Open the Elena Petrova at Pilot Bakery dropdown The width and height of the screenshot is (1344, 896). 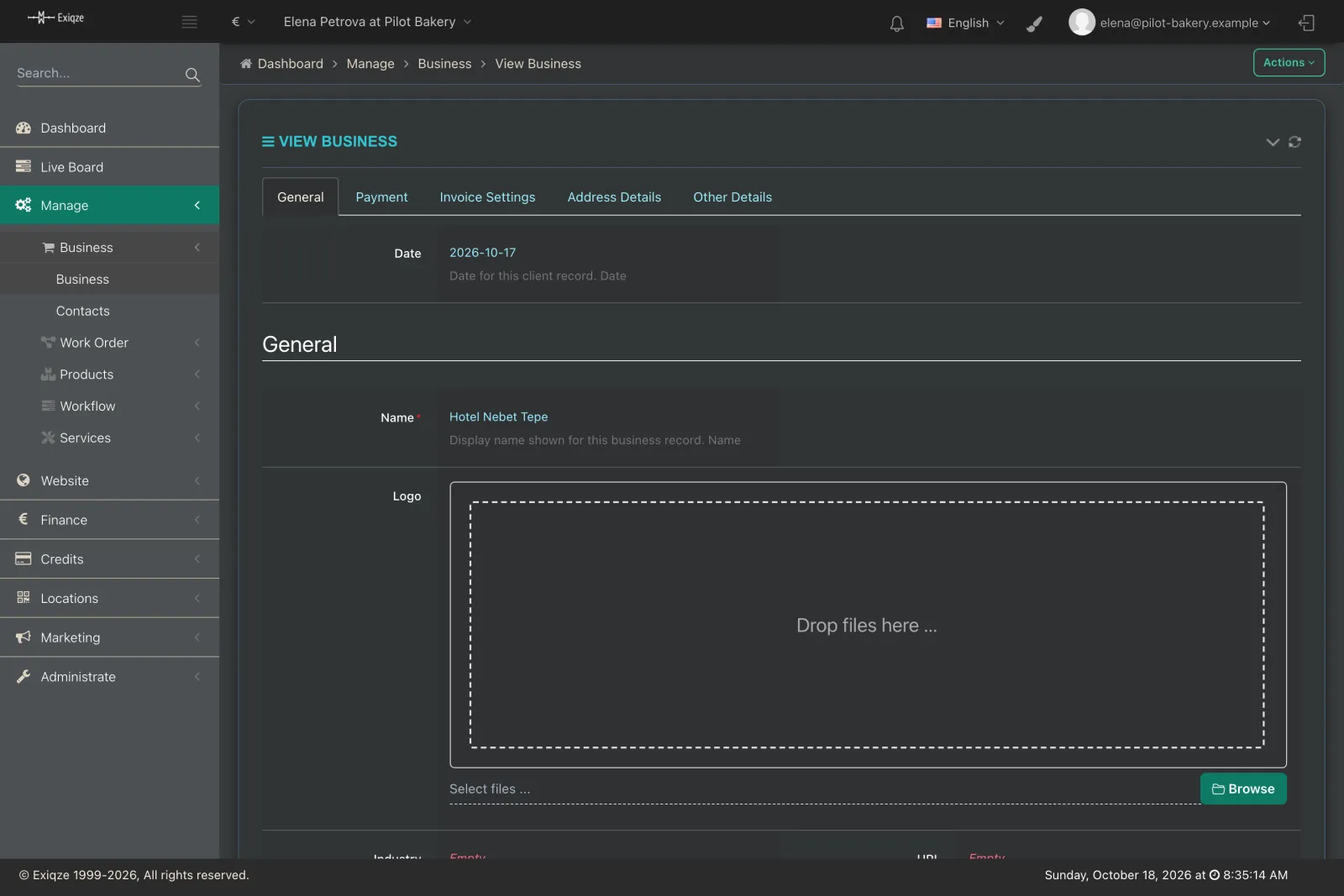click(x=377, y=22)
